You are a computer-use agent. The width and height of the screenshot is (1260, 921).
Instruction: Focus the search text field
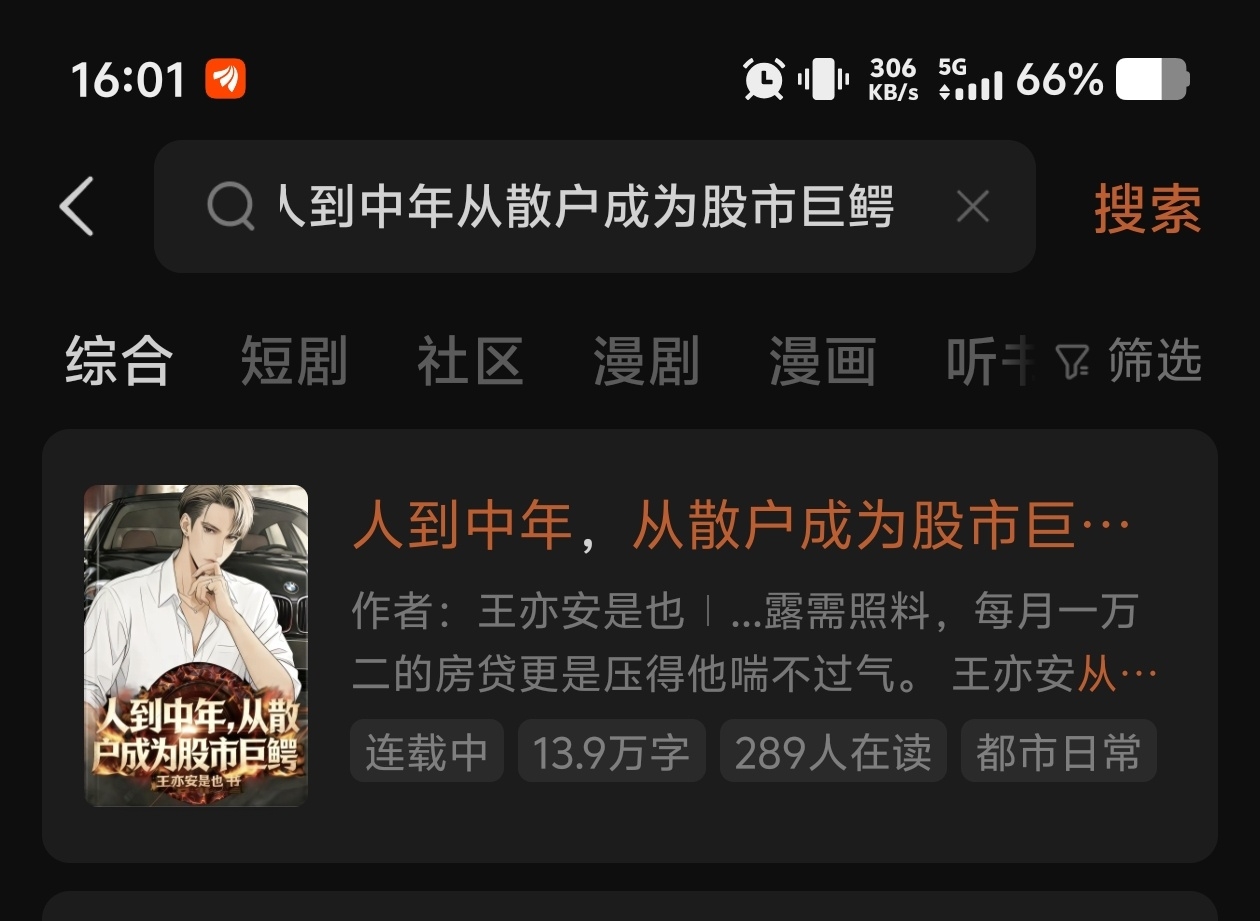(595, 207)
